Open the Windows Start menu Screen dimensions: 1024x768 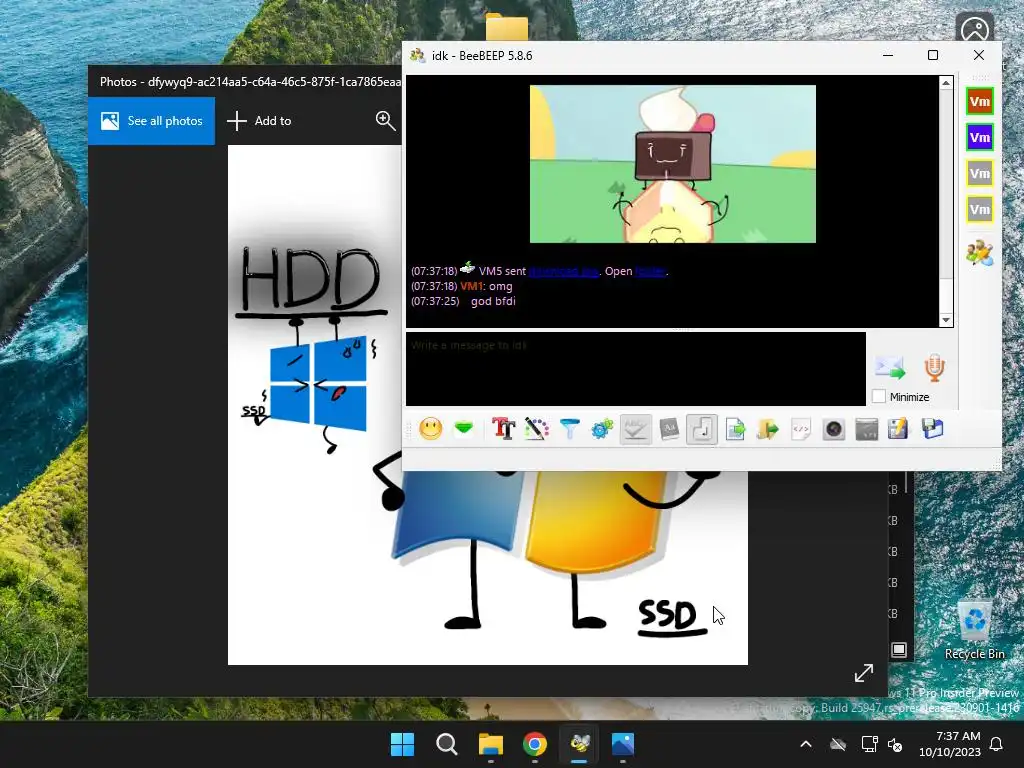(402, 744)
